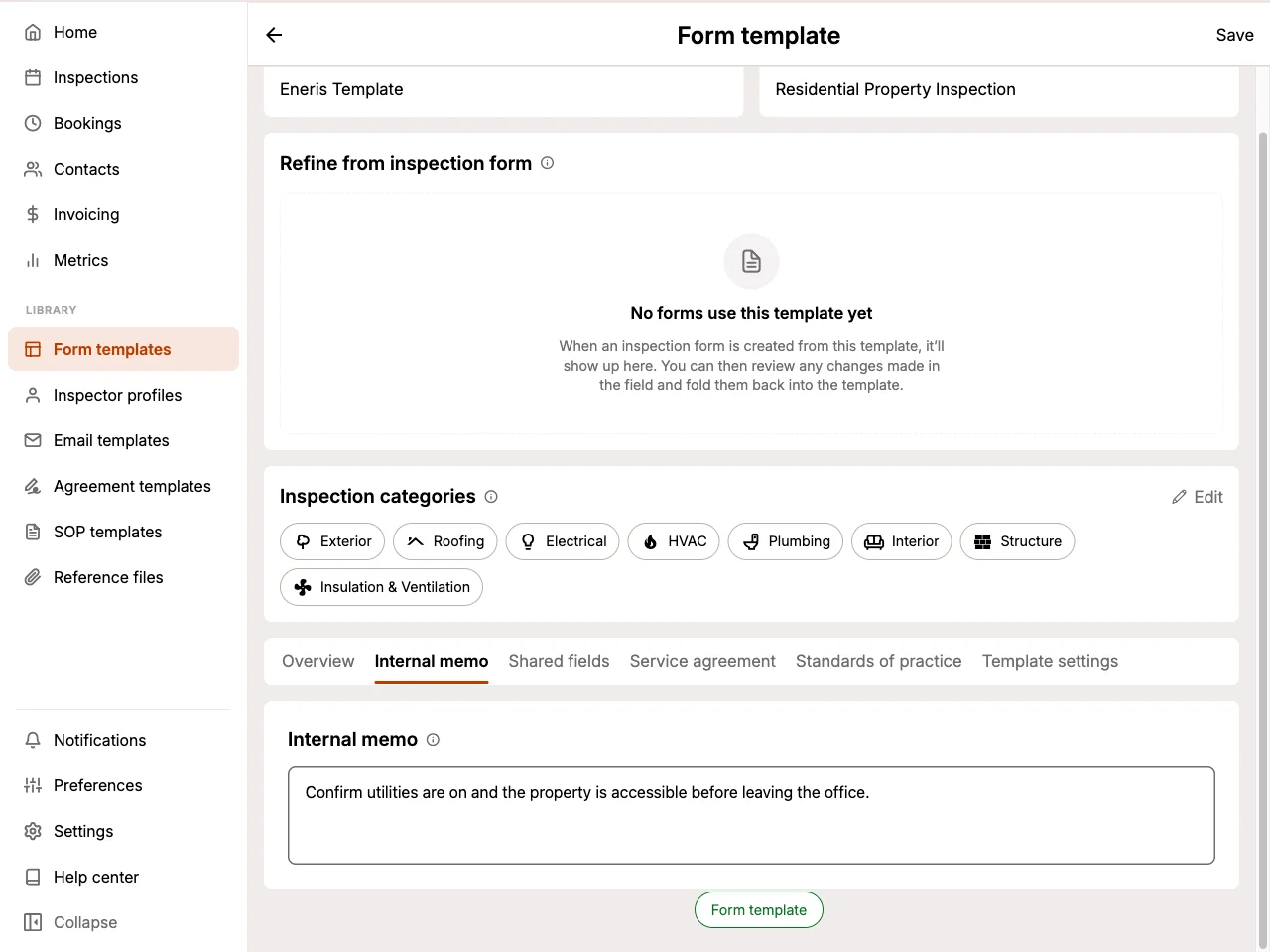Click the pencil icon next to Edit

click(1179, 497)
